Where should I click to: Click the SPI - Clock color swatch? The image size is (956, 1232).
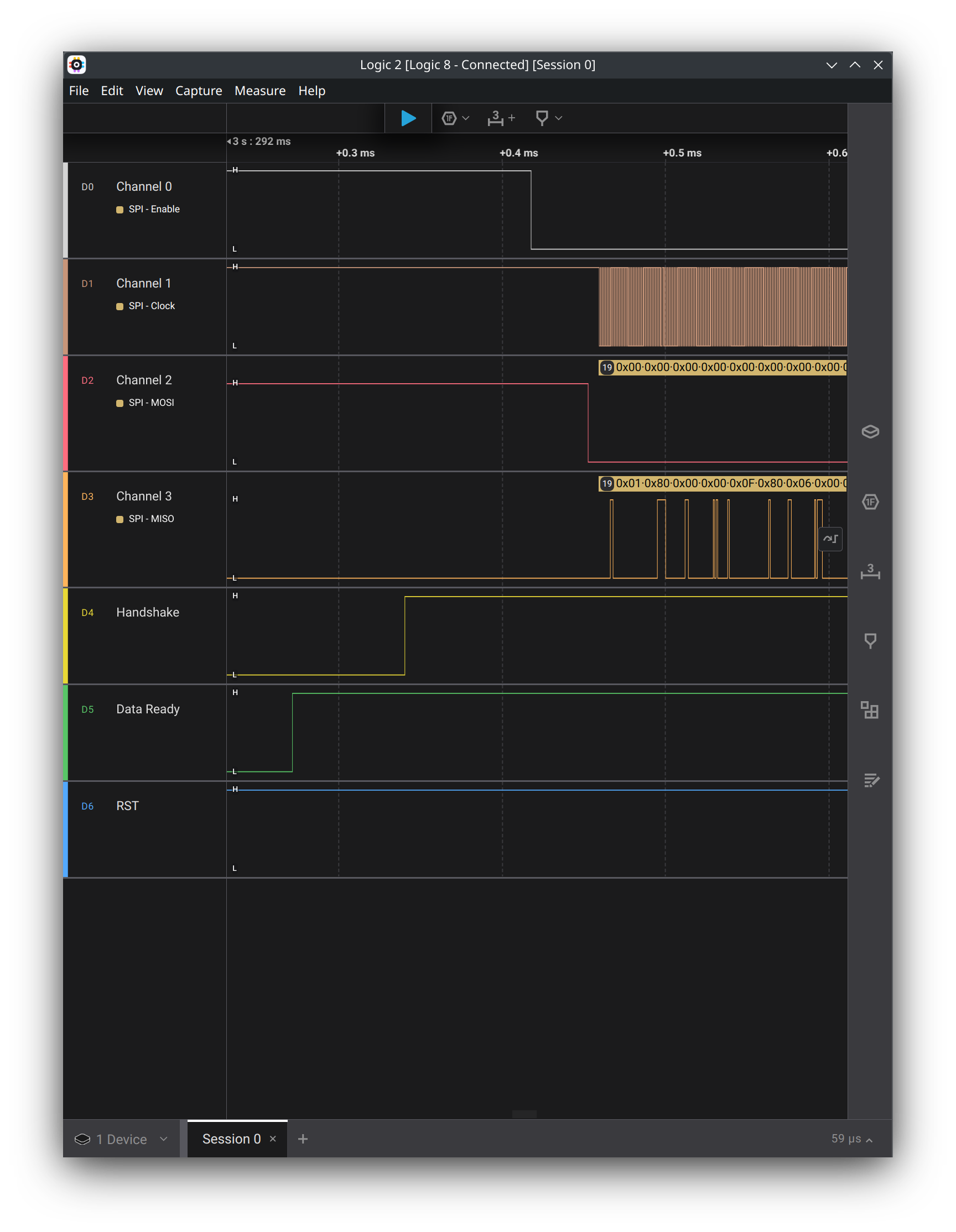(119, 306)
